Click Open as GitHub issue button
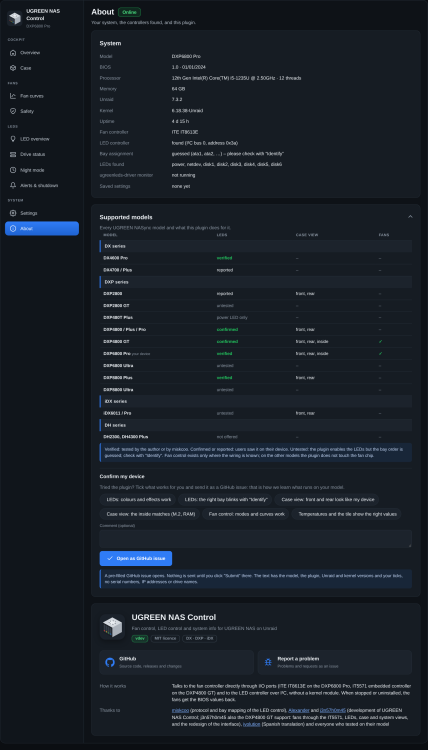The width and height of the screenshot is (428, 750). [x=136, y=558]
